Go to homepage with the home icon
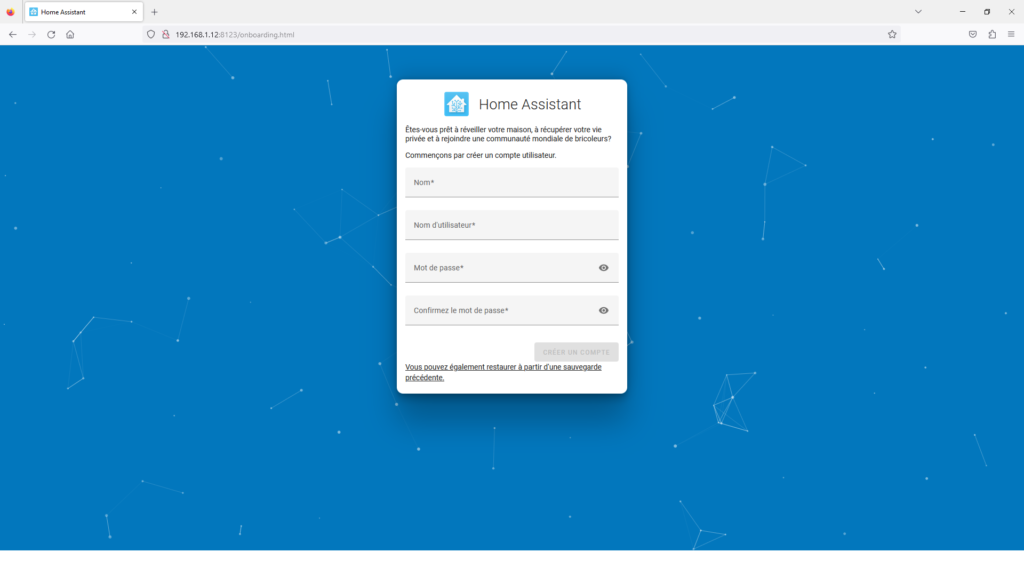The height and width of the screenshot is (576, 1024). pyautogui.click(x=69, y=33)
